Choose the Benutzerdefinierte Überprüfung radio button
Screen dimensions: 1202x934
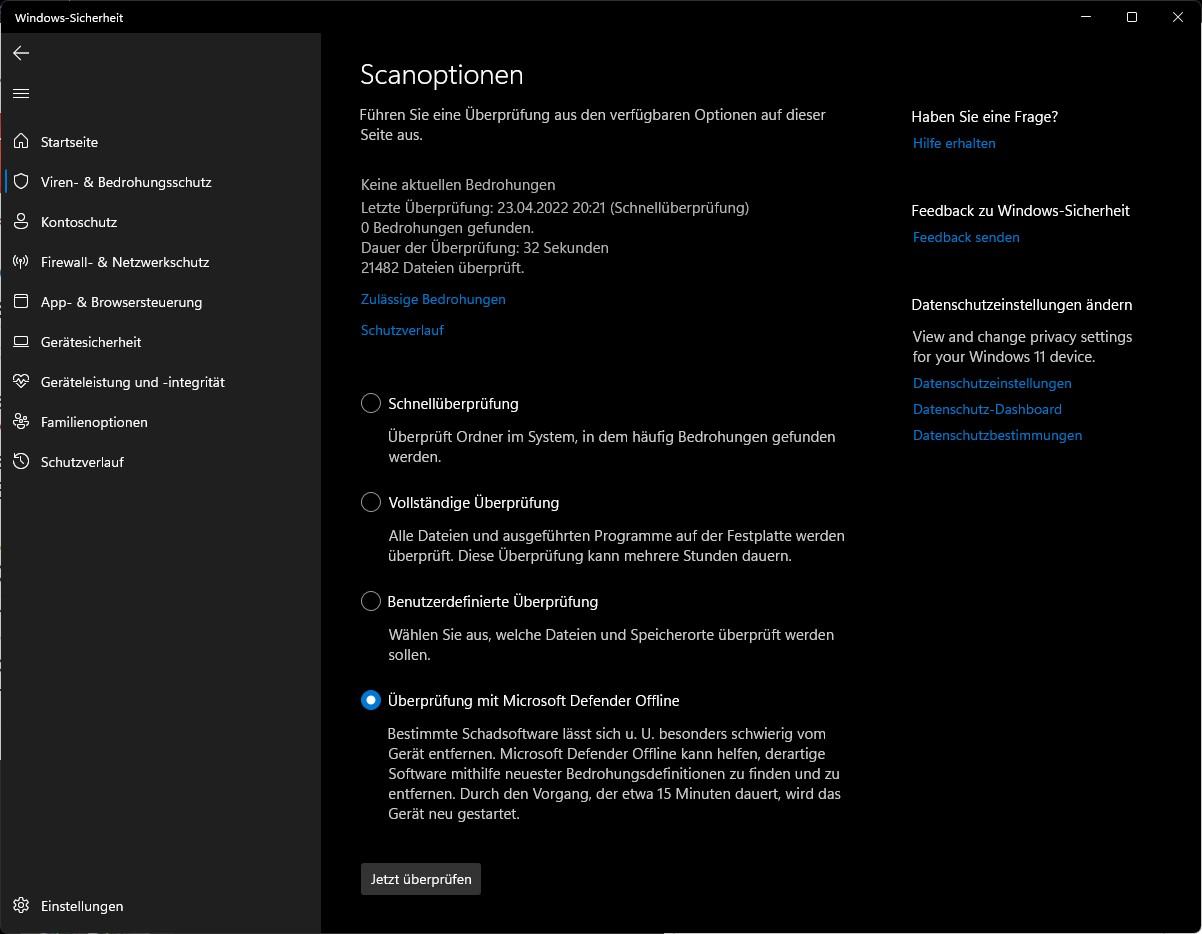click(x=371, y=601)
